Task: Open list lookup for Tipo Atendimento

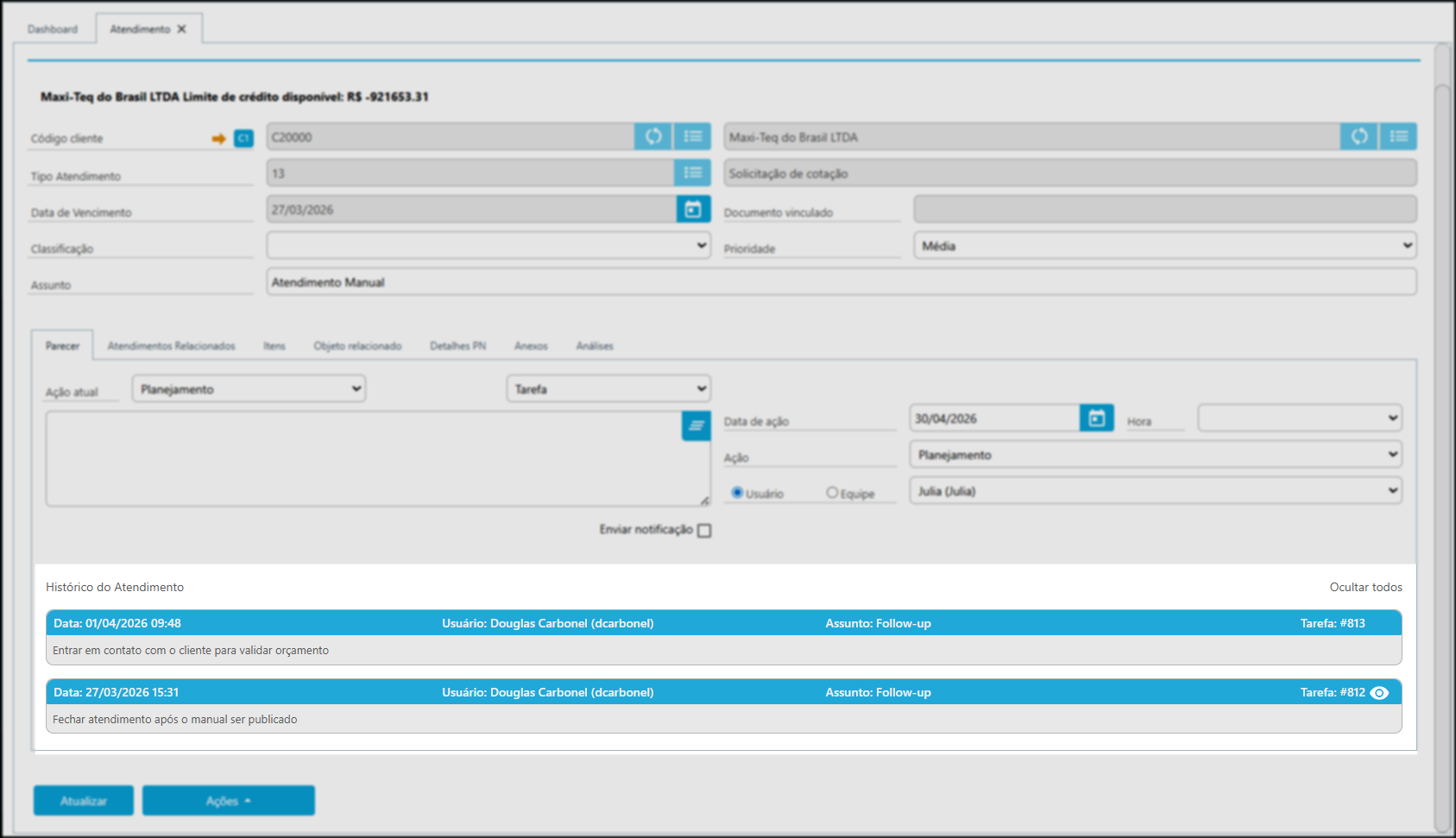Action: [x=692, y=173]
